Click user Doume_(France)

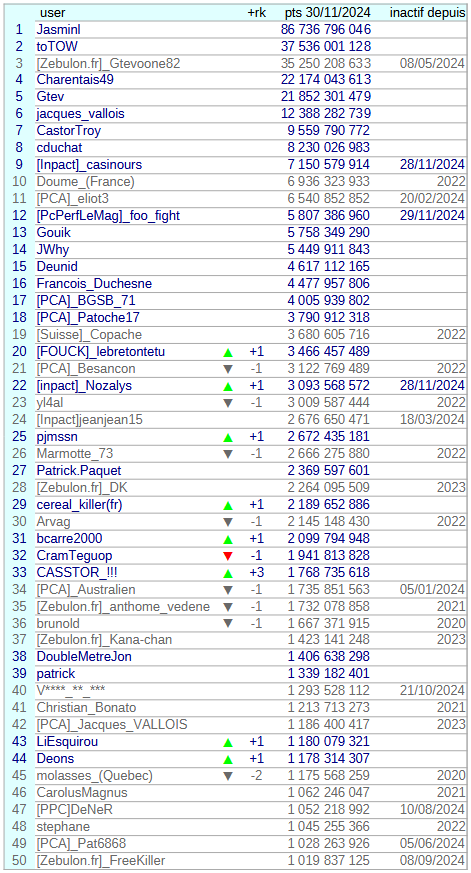[x=86, y=182]
